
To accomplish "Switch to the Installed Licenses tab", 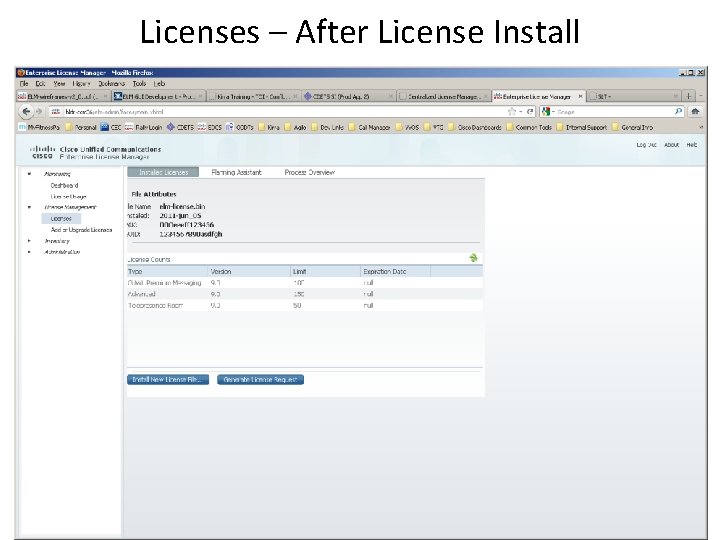I will pos(163,172).
